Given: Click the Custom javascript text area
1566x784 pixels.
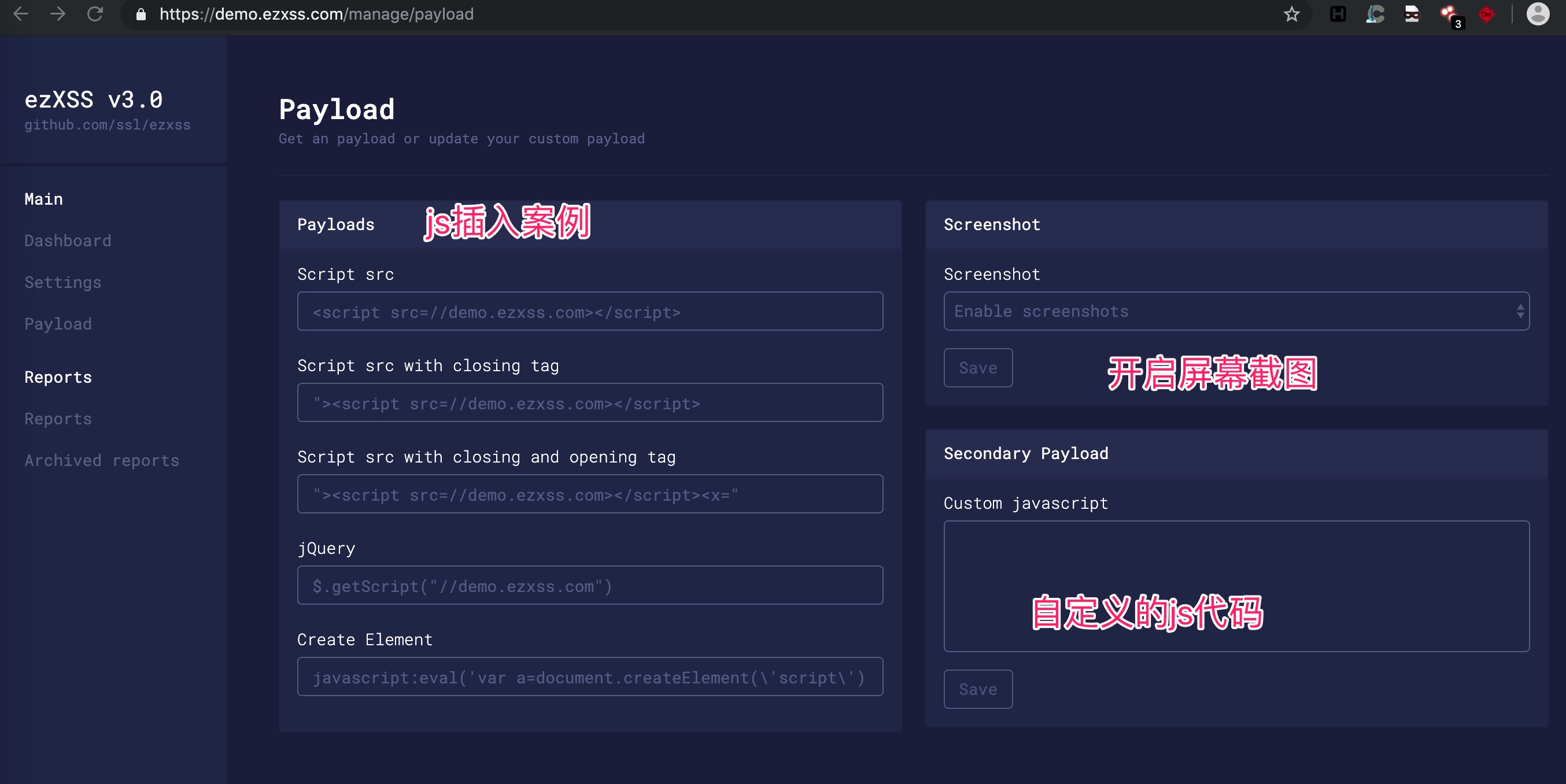Looking at the screenshot, I should tap(1236, 586).
